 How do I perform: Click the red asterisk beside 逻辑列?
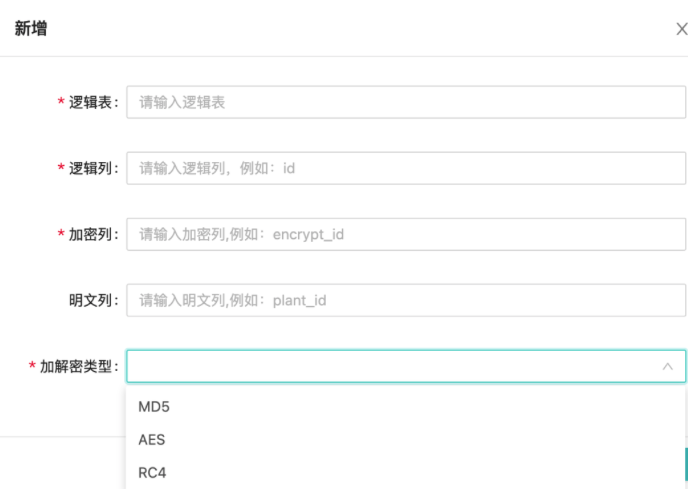tap(61, 169)
